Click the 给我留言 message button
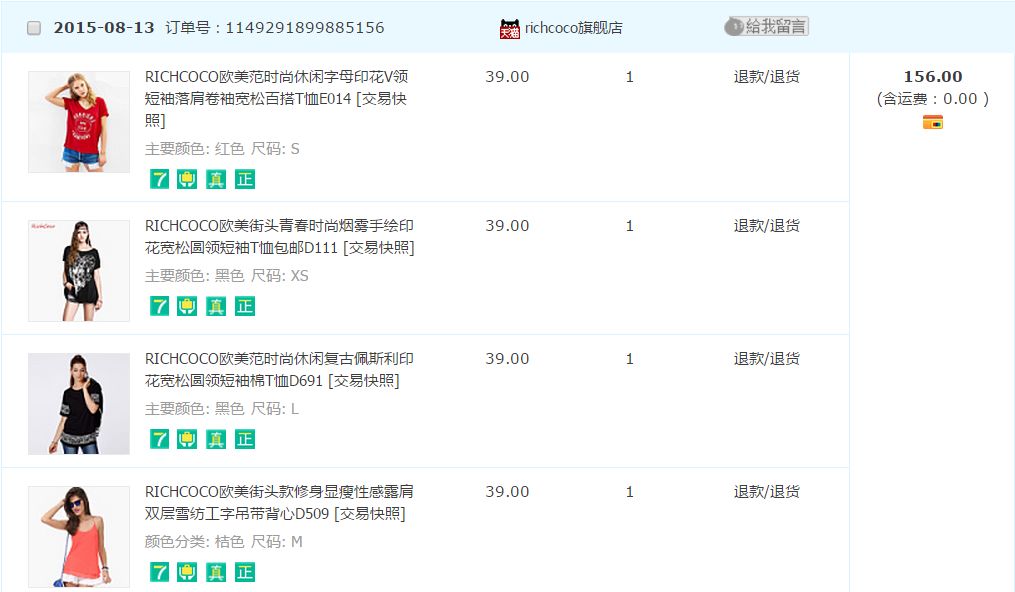Viewport: 1015px width, 592px height. pos(766,27)
